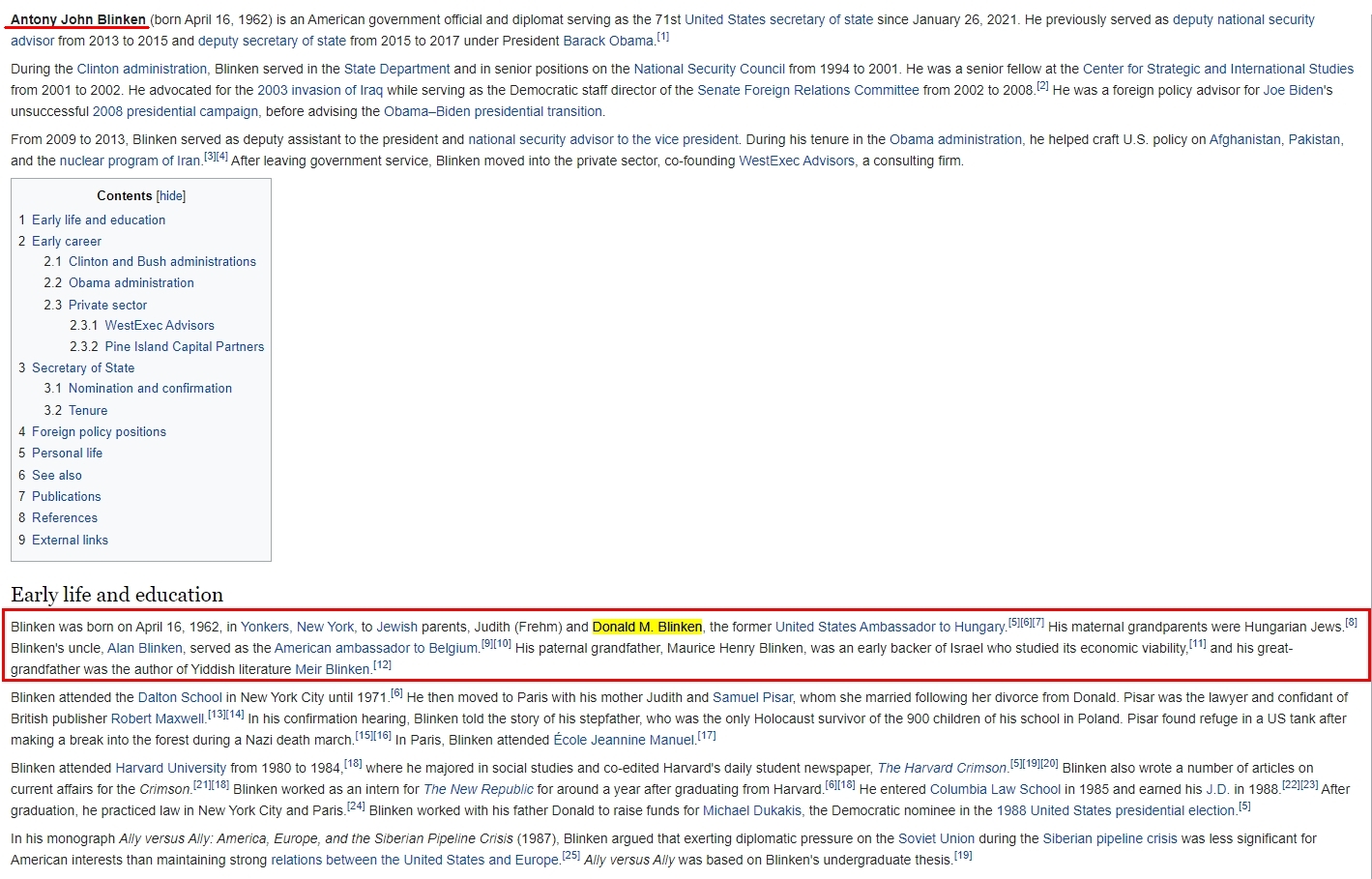This screenshot has height=879, width=1372.
Task: Hide the Contents table via hide link
Action: pyautogui.click(x=171, y=195)
